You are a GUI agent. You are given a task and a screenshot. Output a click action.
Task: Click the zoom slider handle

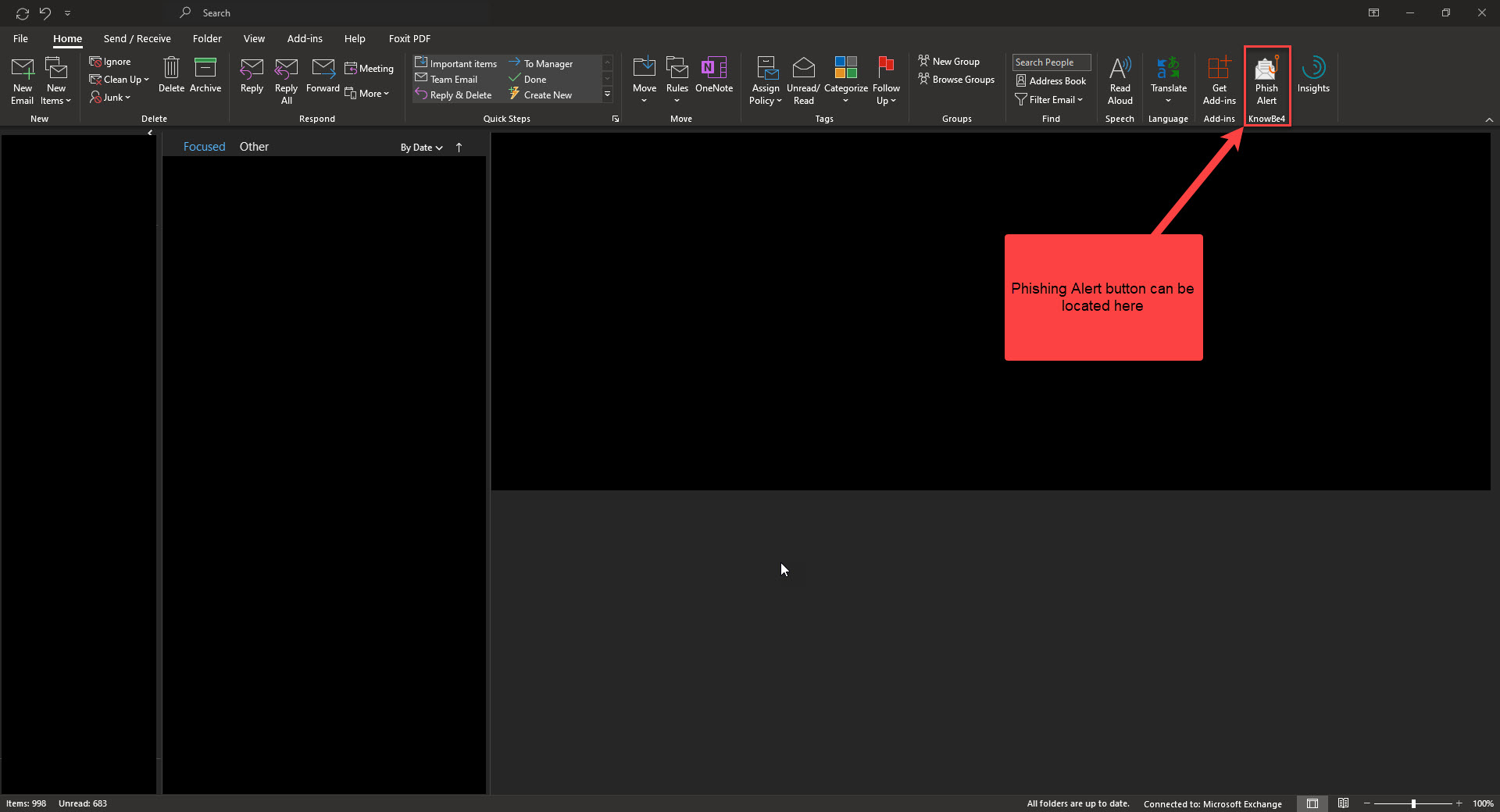pos(1413,803)
